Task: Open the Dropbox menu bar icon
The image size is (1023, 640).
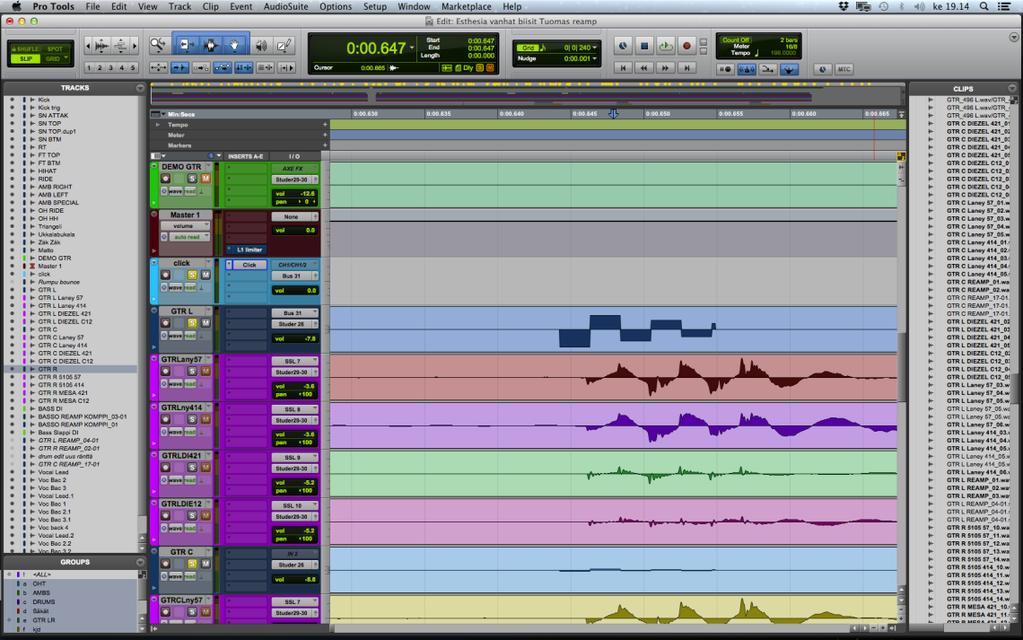Action: 844,7
